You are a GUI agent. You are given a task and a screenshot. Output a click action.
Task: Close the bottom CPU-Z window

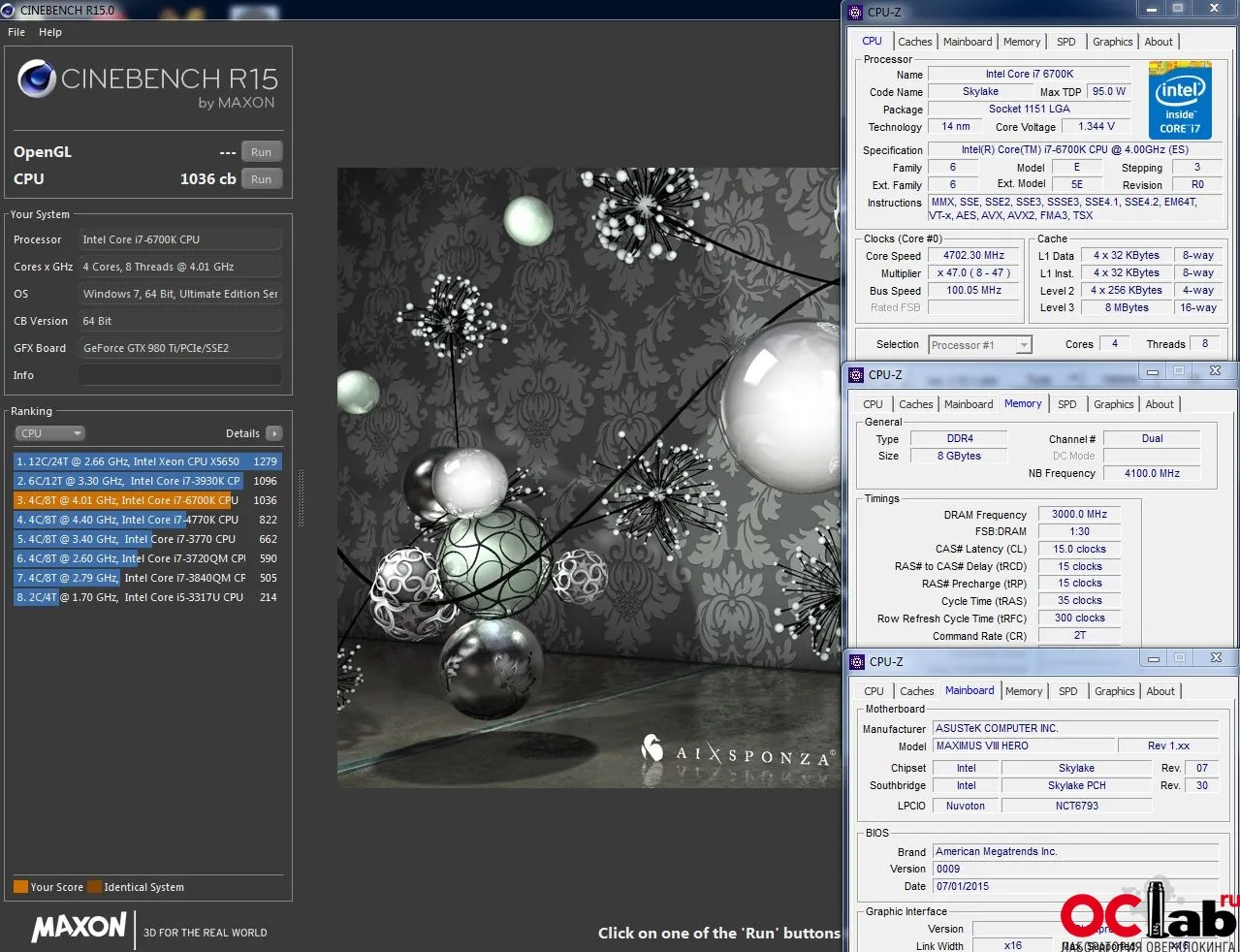tap(1216, 658)
